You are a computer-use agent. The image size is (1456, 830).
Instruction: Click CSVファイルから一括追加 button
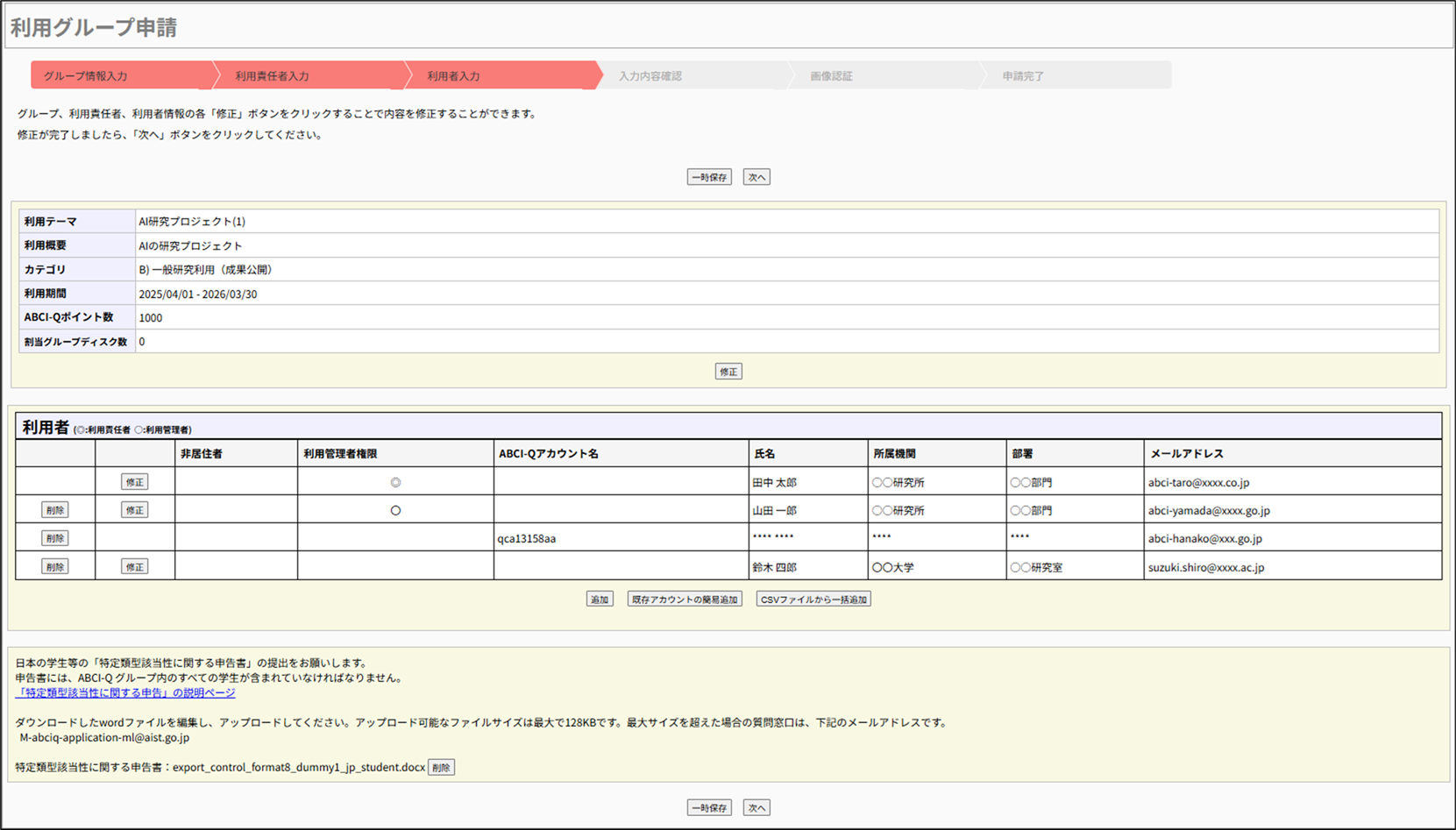click(813, 599)
